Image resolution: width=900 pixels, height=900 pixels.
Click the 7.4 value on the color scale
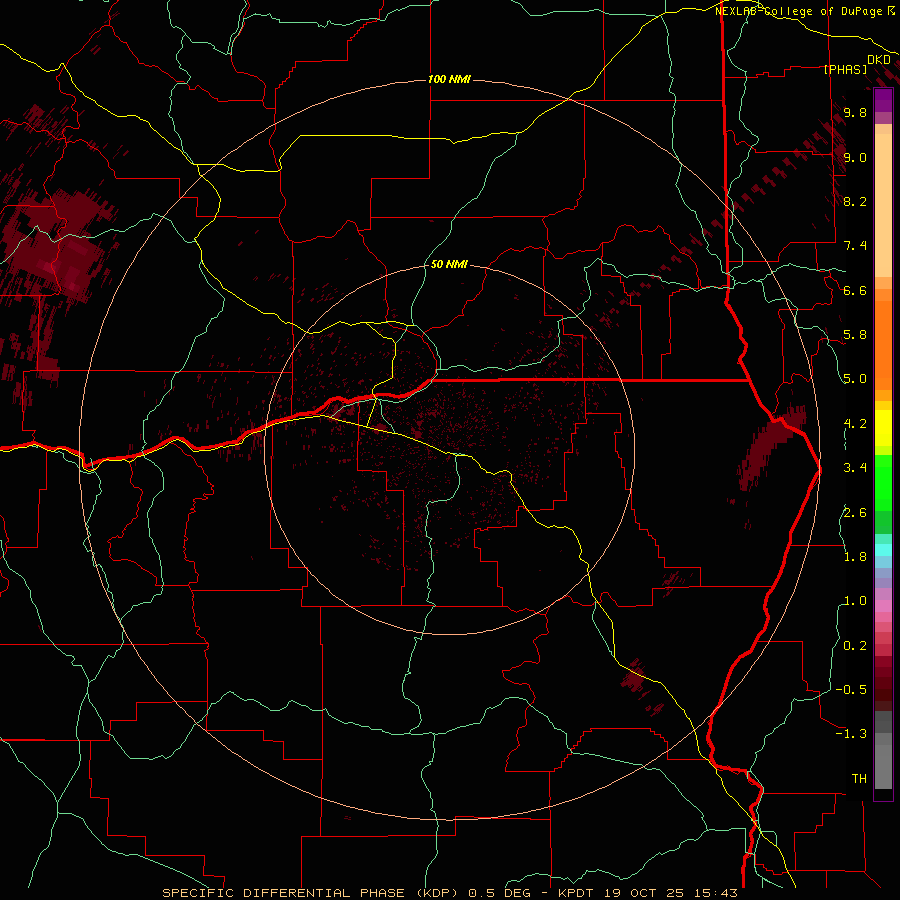tap(855, 246)
